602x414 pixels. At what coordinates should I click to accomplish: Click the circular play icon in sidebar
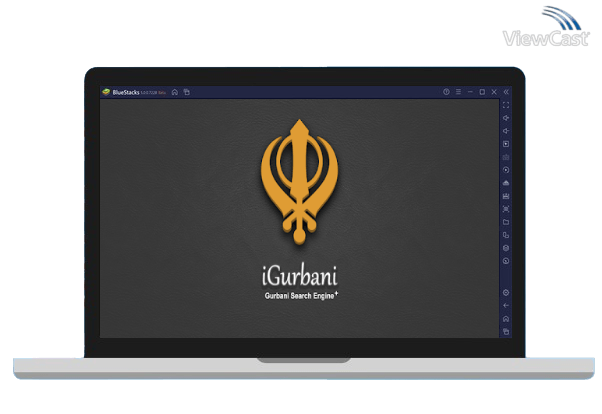click(x=506, y=170)
